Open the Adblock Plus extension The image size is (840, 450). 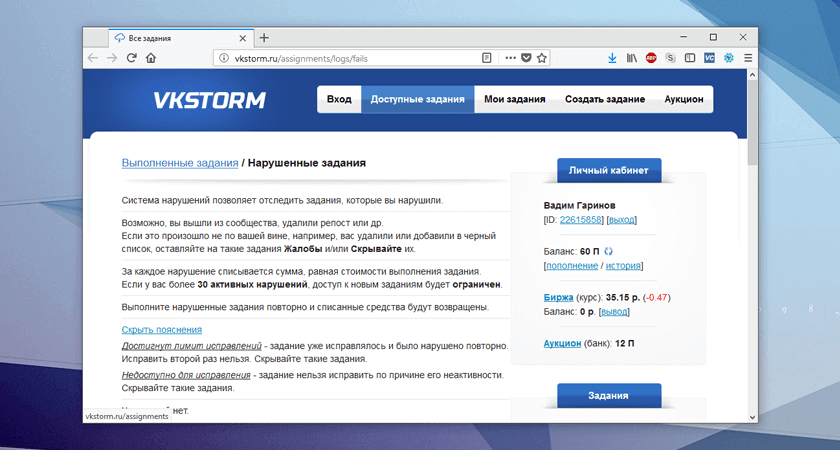[x=651, y=58]
